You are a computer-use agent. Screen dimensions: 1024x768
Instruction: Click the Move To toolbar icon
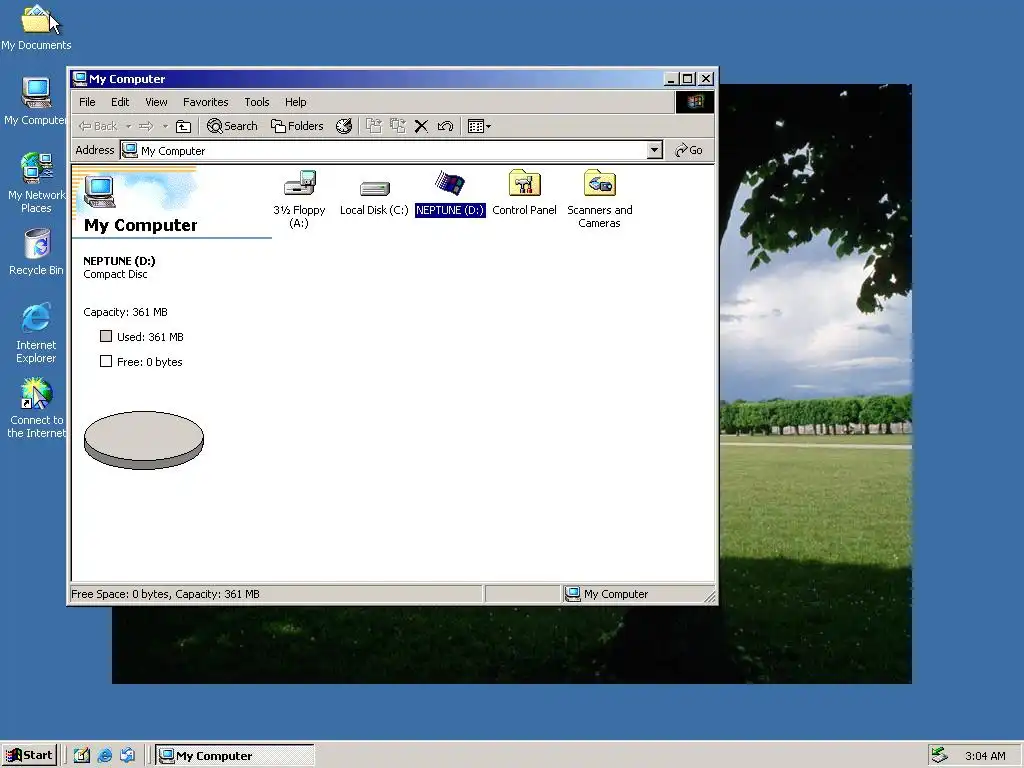[374, 126]
